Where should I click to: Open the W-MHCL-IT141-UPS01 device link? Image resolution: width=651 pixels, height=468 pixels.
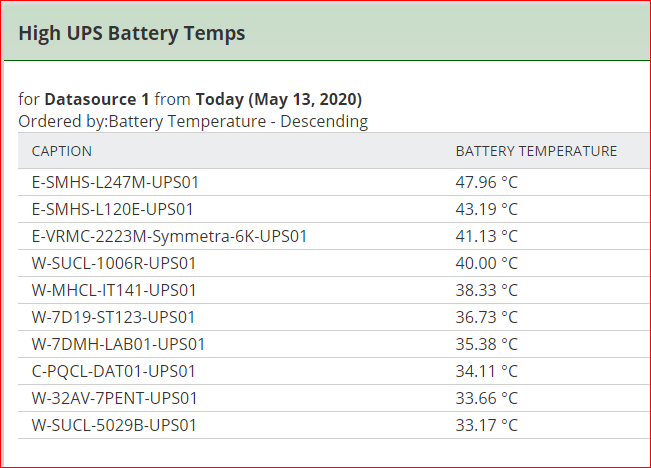114,290
